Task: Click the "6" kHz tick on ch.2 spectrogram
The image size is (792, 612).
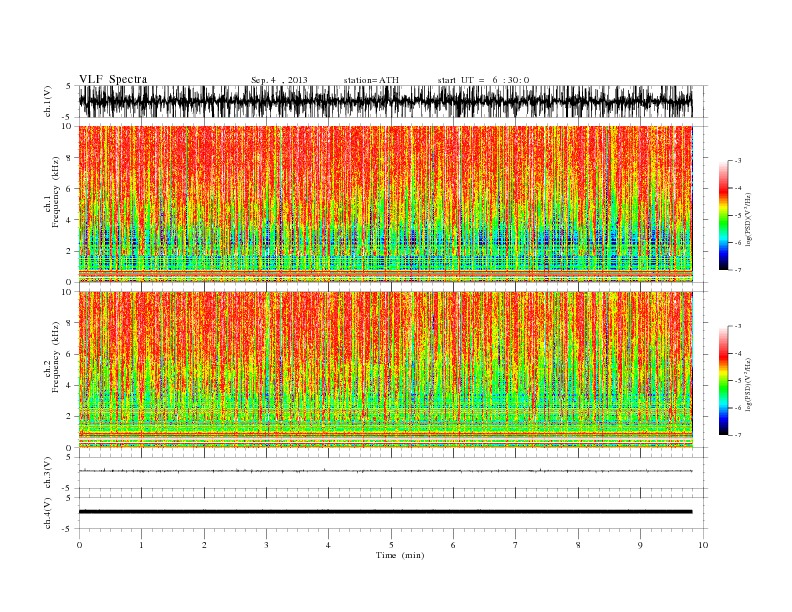Action: (69, 354)
